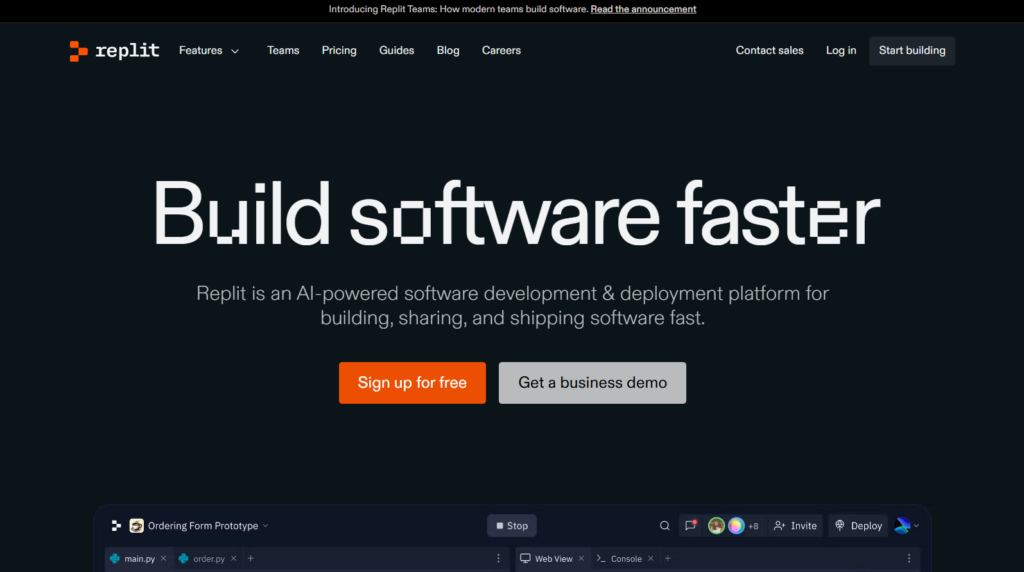Select the order.py tab

coord(208,559)
